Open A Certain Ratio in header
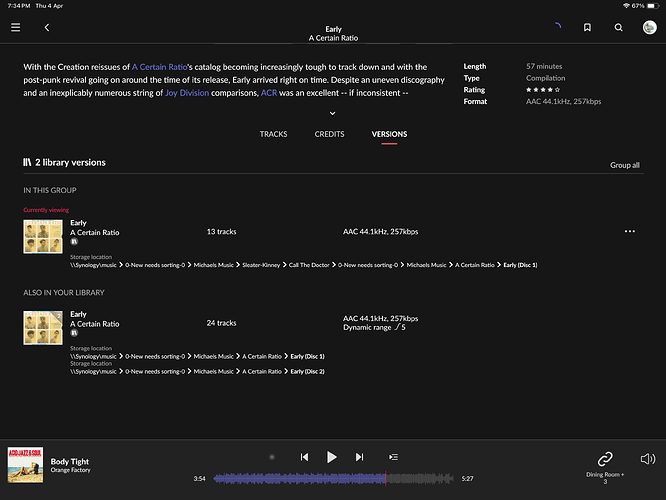The image size is (666, 500). point(333,38)
